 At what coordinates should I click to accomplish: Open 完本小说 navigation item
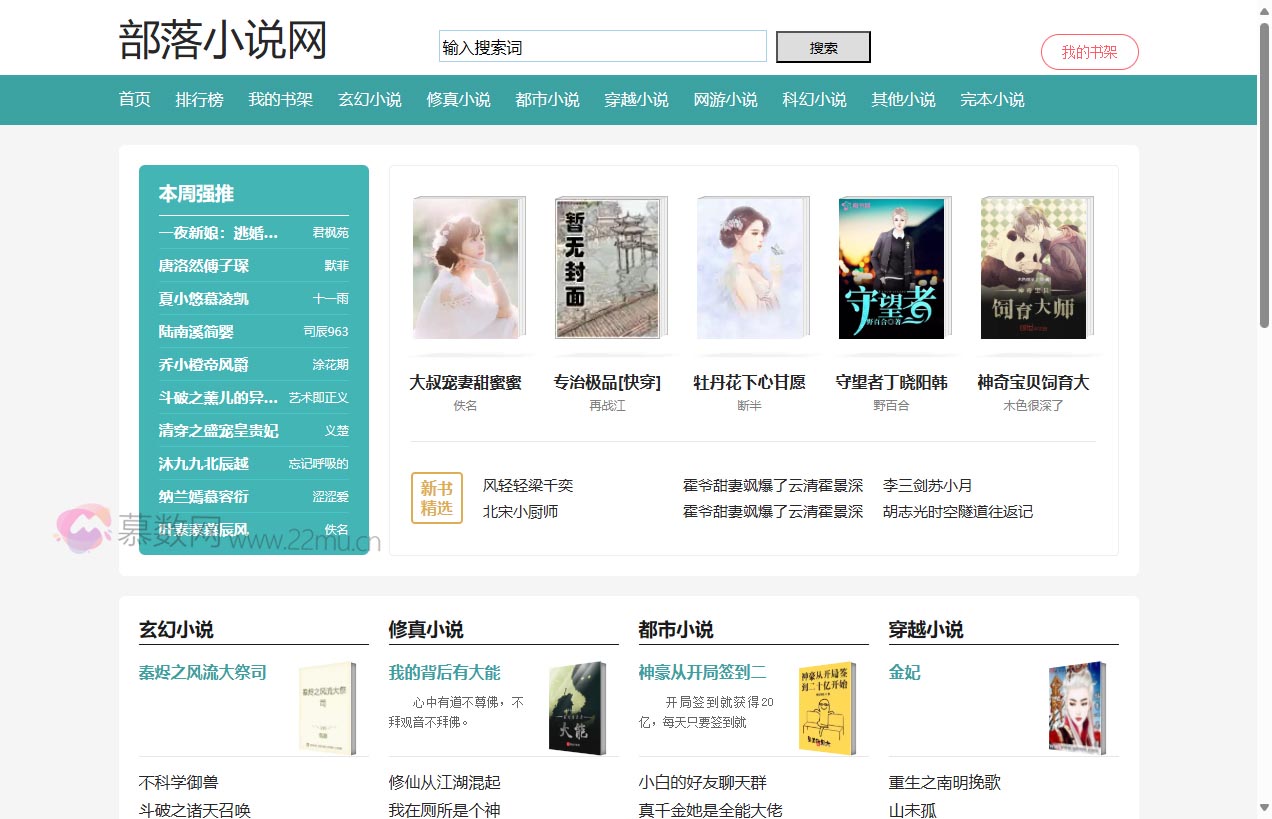point(992,100)
